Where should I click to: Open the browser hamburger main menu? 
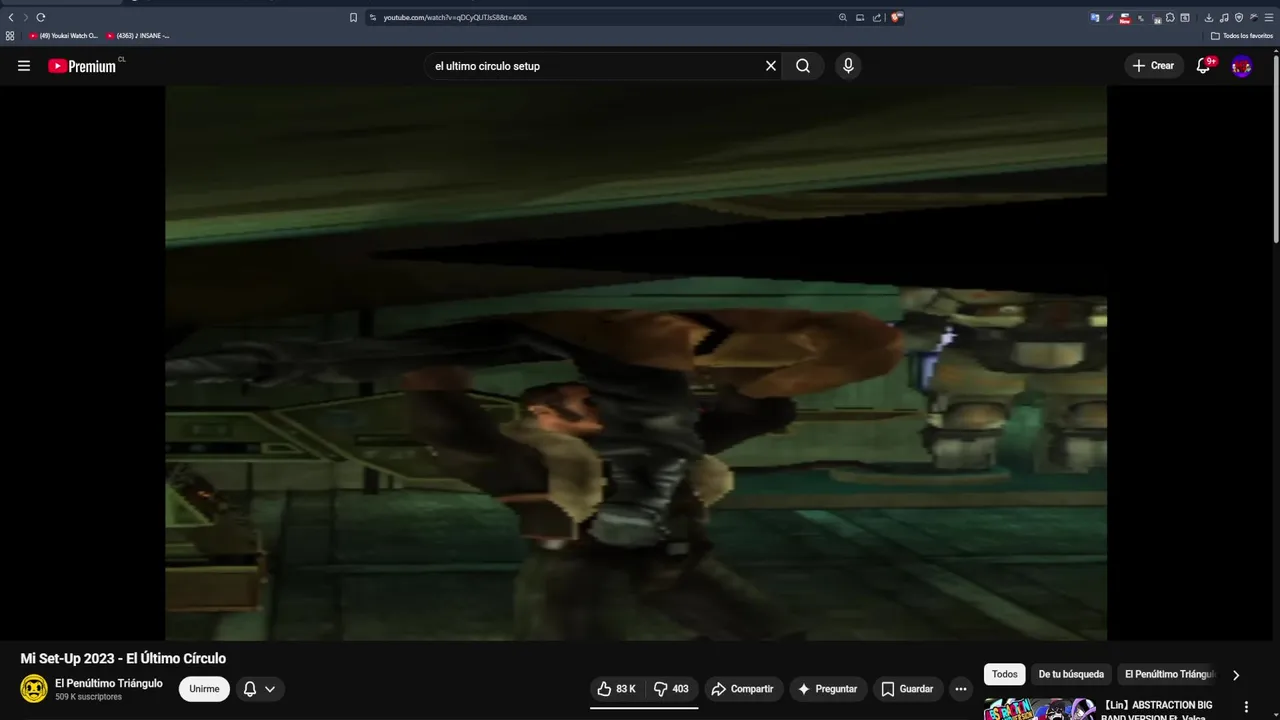click(x=1269, y=18)
